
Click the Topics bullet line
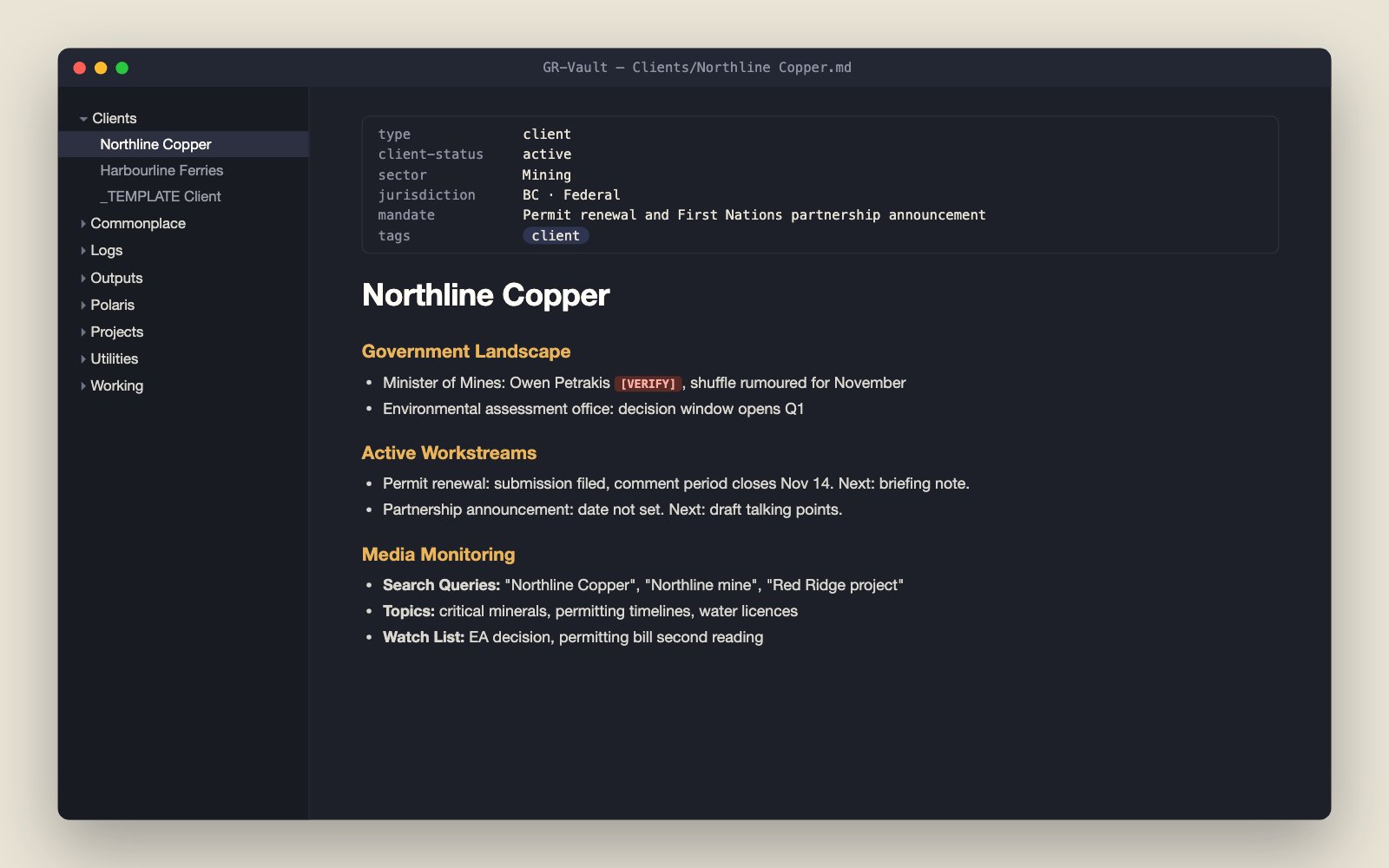[x=590, y=611]
